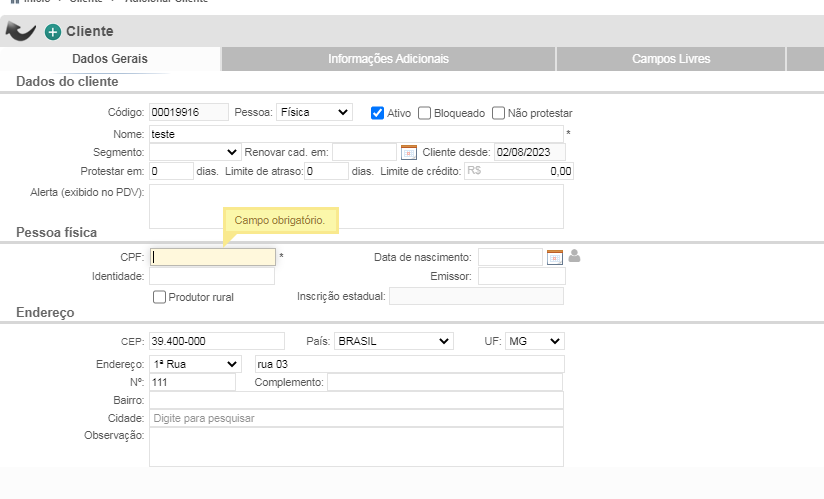Choose a state in UF dropdown
824x499 pixels.
(x=534, y=341)
